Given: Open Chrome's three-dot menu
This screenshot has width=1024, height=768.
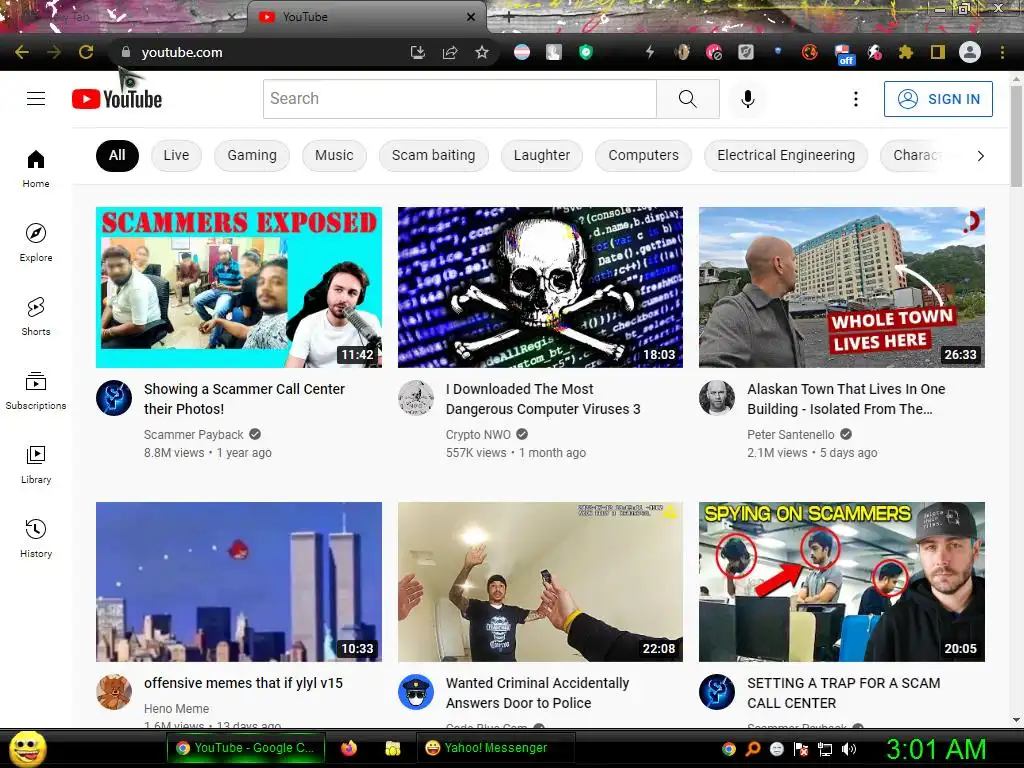Looking at the screenshot, I should 1002,52.
